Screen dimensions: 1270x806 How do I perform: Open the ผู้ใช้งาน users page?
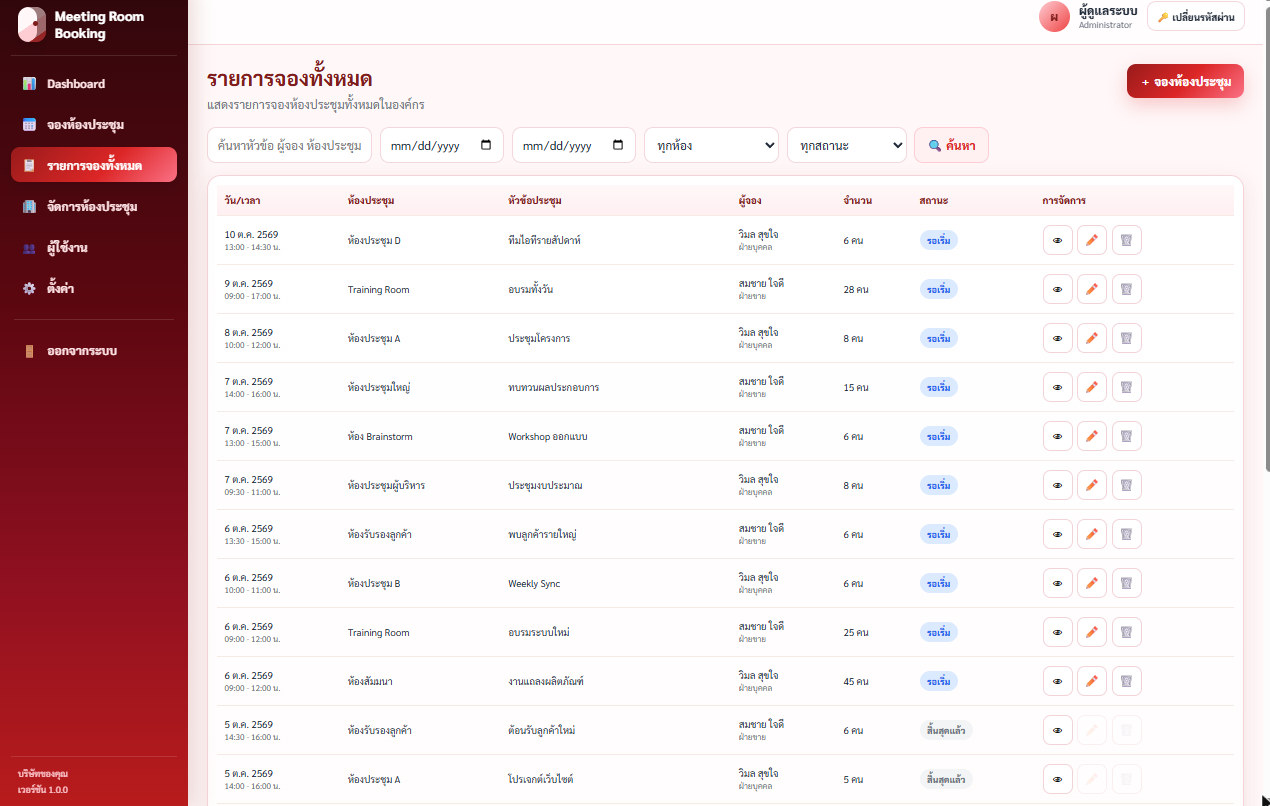click(94, 248)
